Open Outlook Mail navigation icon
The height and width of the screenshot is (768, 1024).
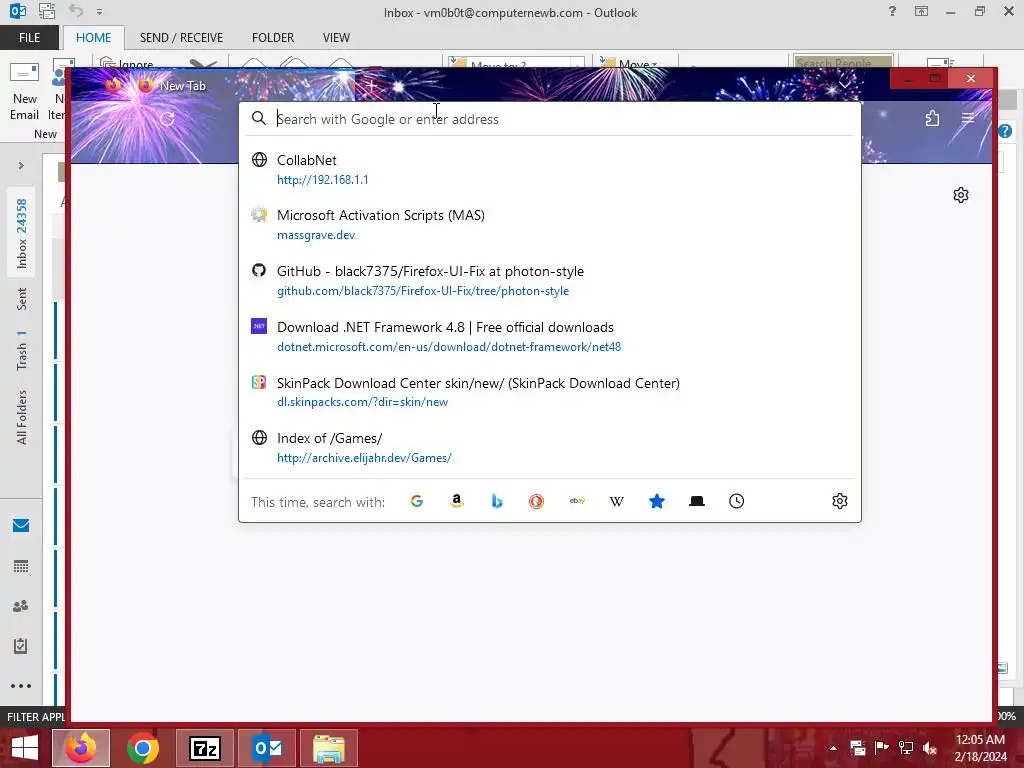[21, 526]
